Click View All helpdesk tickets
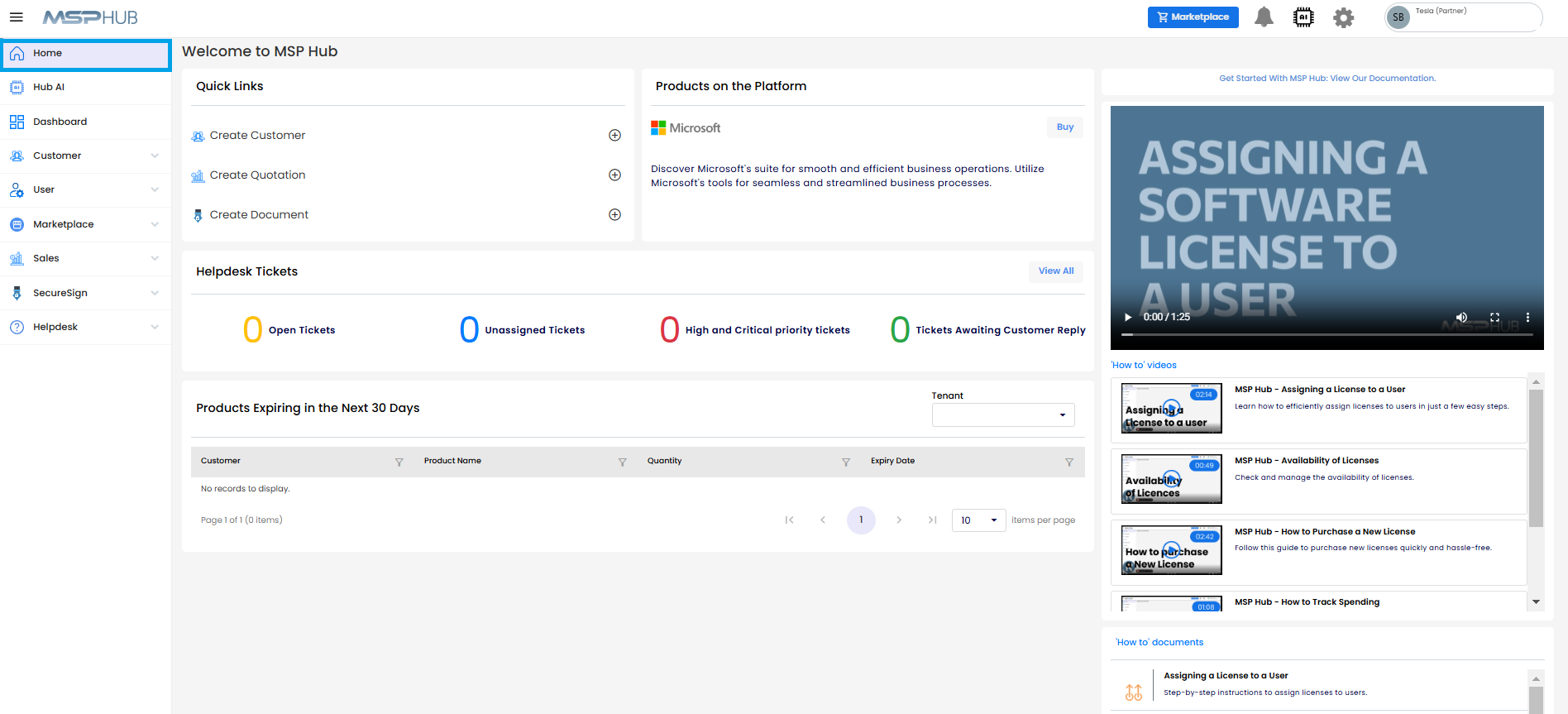The height and width of the screenshot is (714, 1568). click(x=1055, y=271)
